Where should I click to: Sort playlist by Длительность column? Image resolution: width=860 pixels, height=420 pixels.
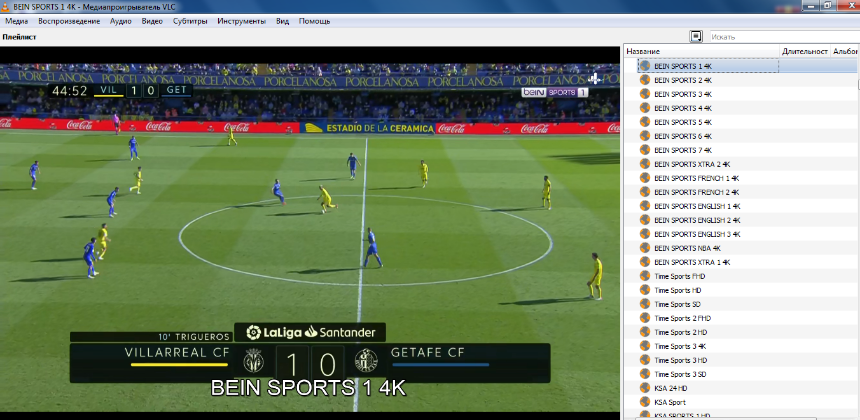[x=805, y=51]
